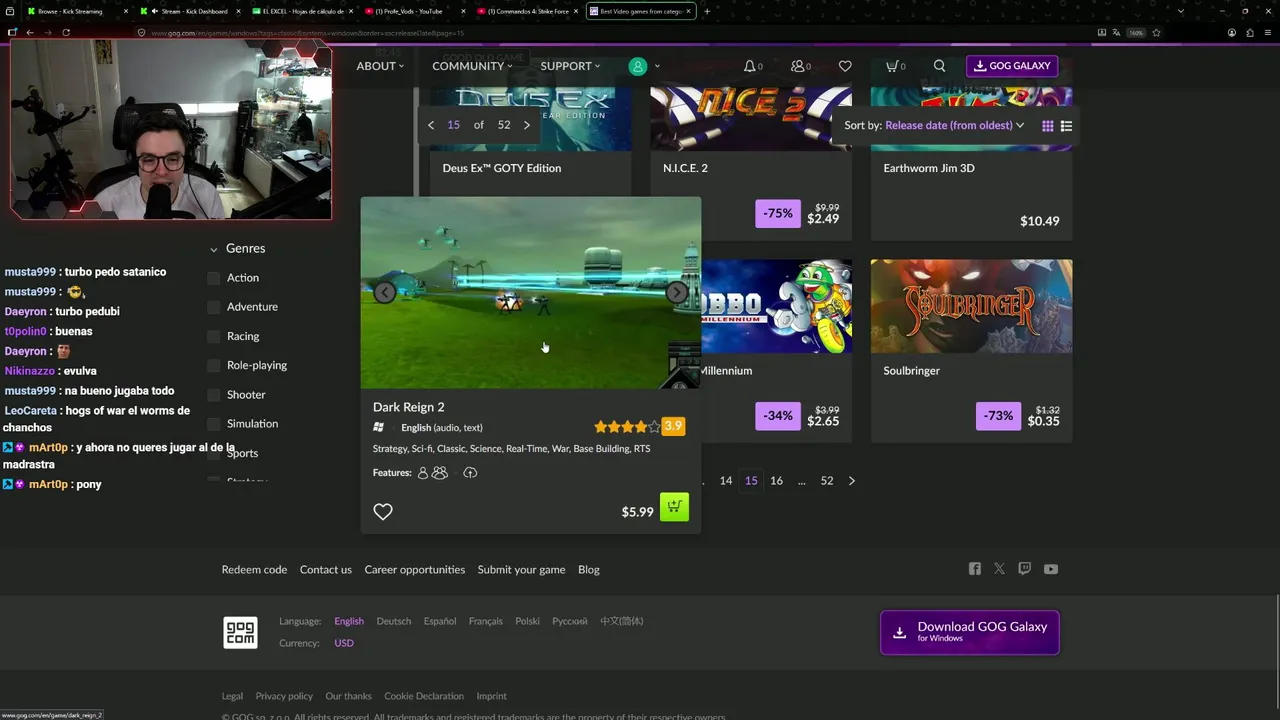Add Dark Reign 2 to wishlist
This screenshot has width=1280, height=720.
tap(383, 511)
